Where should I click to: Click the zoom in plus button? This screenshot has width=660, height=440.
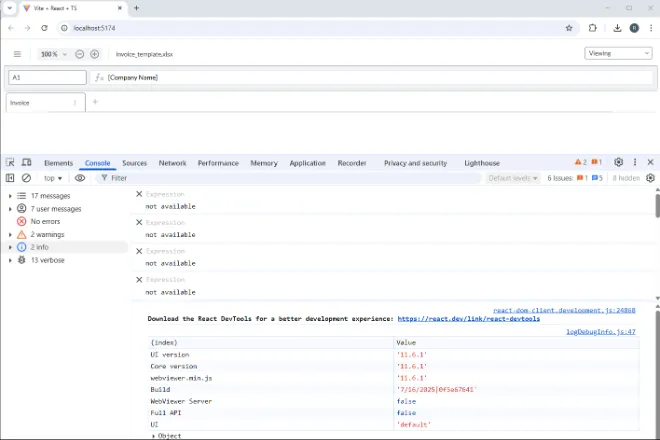click(x=95, y=54)
